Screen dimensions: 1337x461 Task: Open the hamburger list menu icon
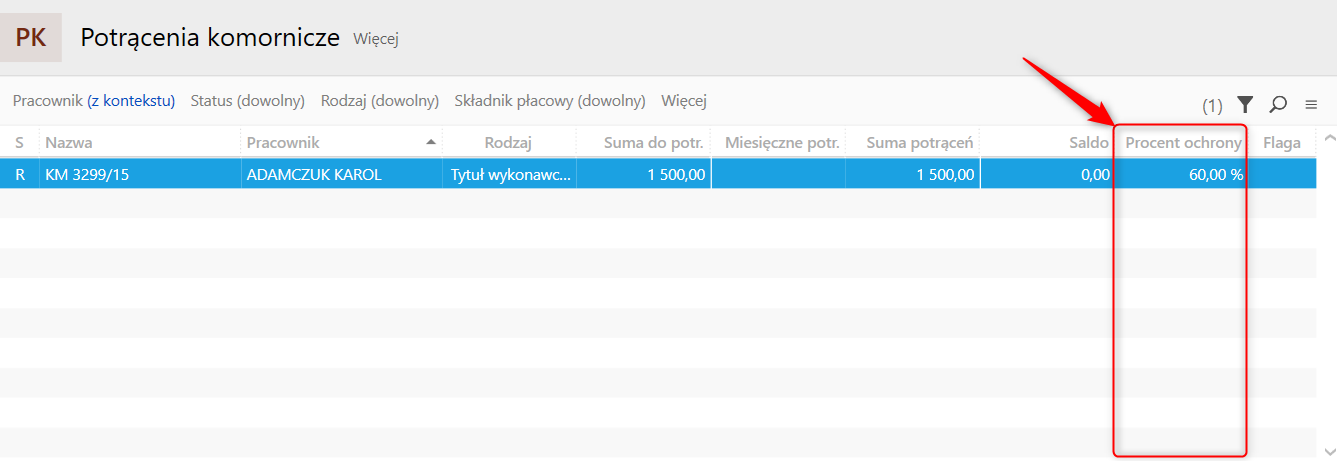1311,104
